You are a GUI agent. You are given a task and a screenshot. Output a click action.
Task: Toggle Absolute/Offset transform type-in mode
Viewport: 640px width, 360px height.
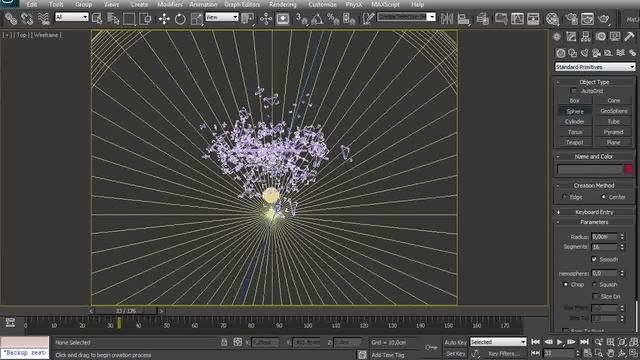(x=238, y=342)
